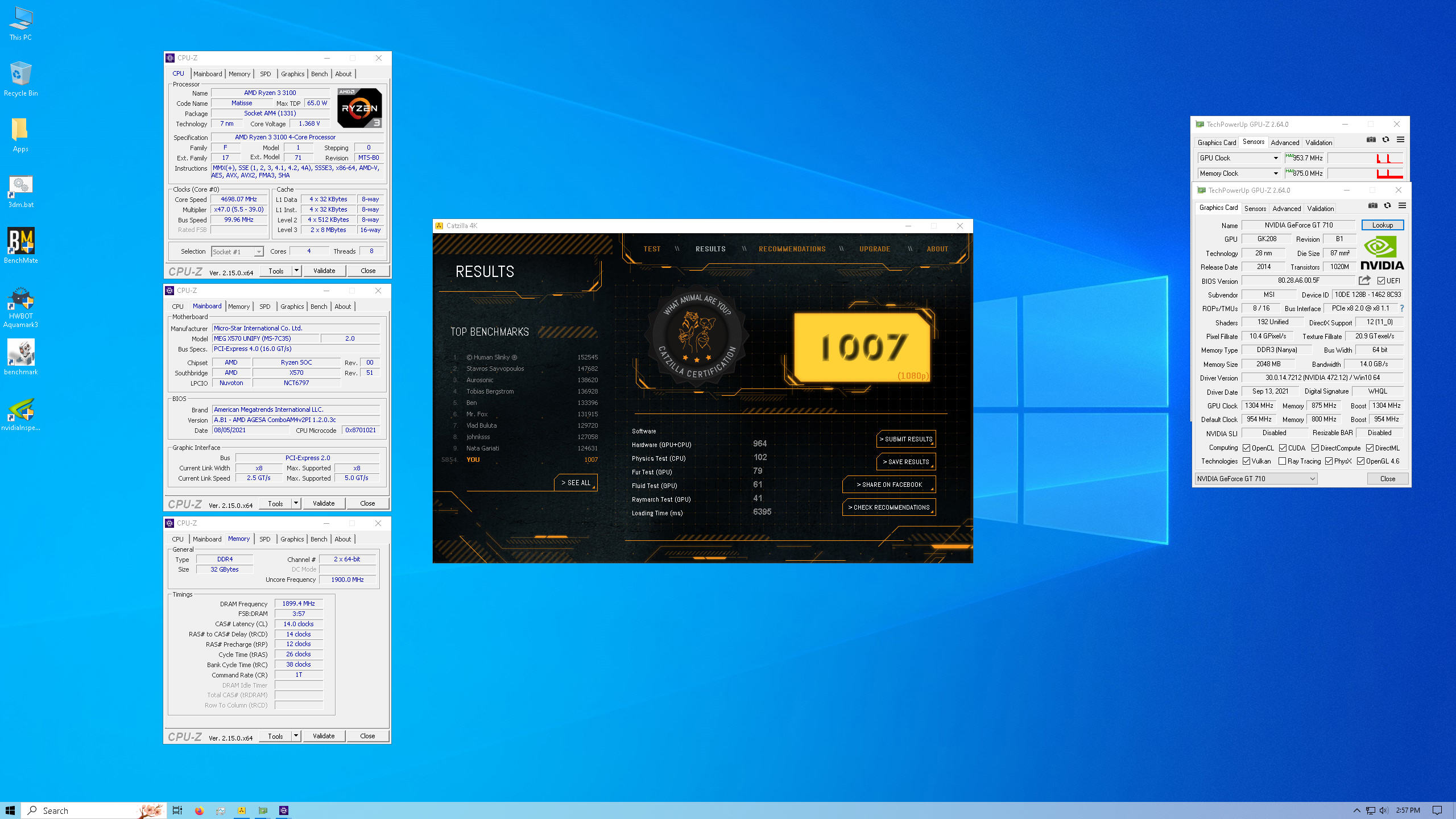
Task: Click BIOS export share icon in GPU-Z
Action: [x=1364, y=280]
